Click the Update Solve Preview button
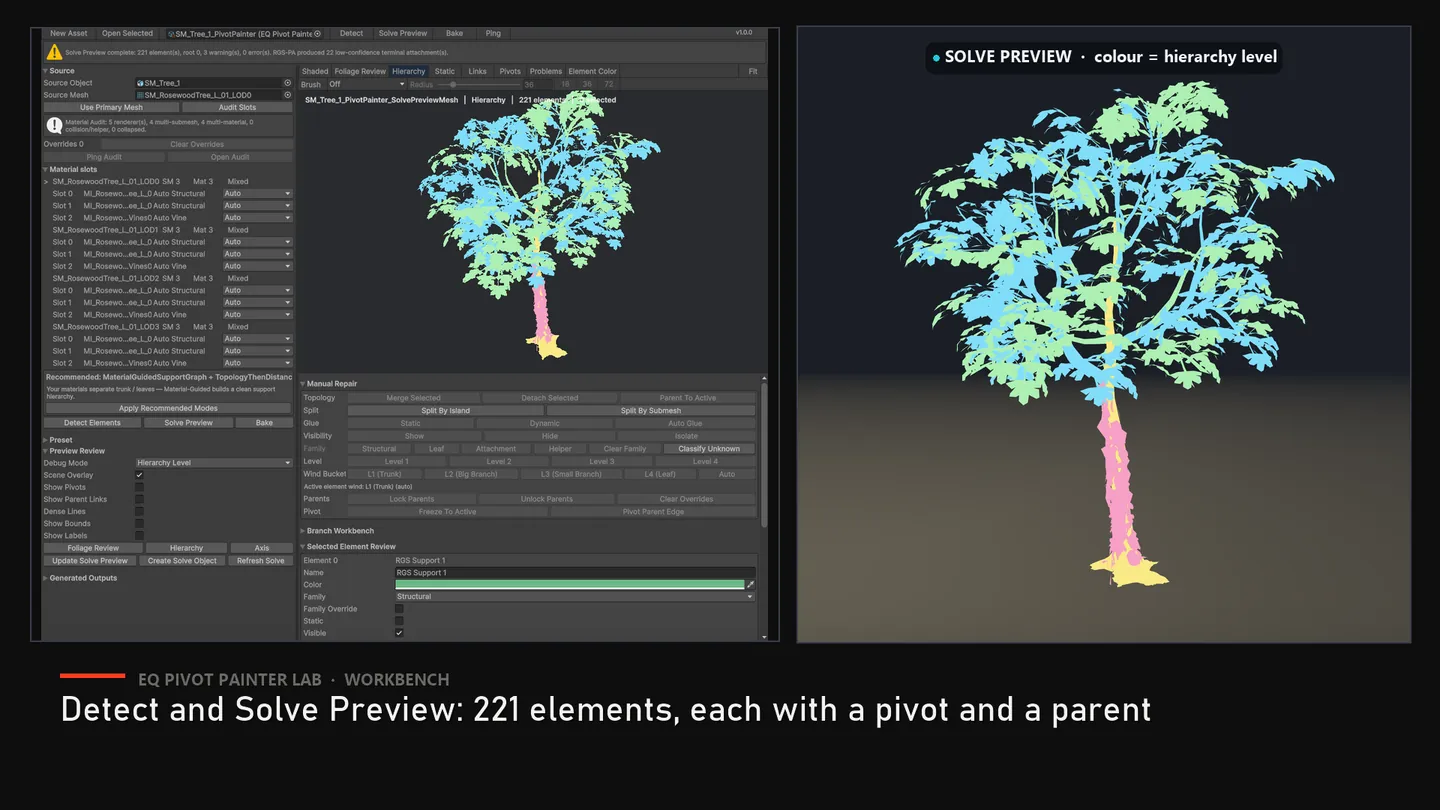The width and height of the screenshot is (1440, 810). point(90,561)
